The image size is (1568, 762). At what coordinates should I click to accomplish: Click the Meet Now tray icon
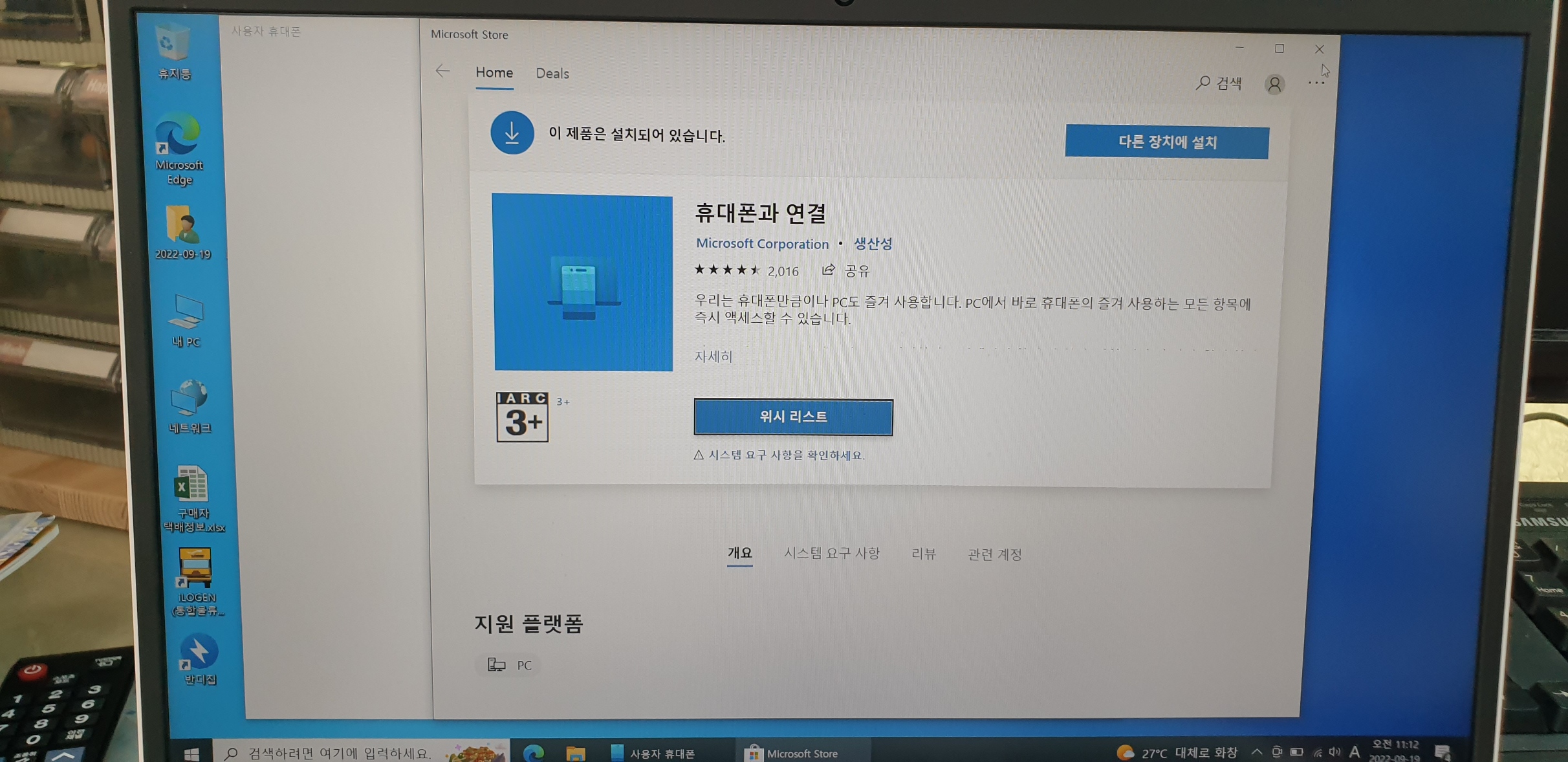point(1276,752)
